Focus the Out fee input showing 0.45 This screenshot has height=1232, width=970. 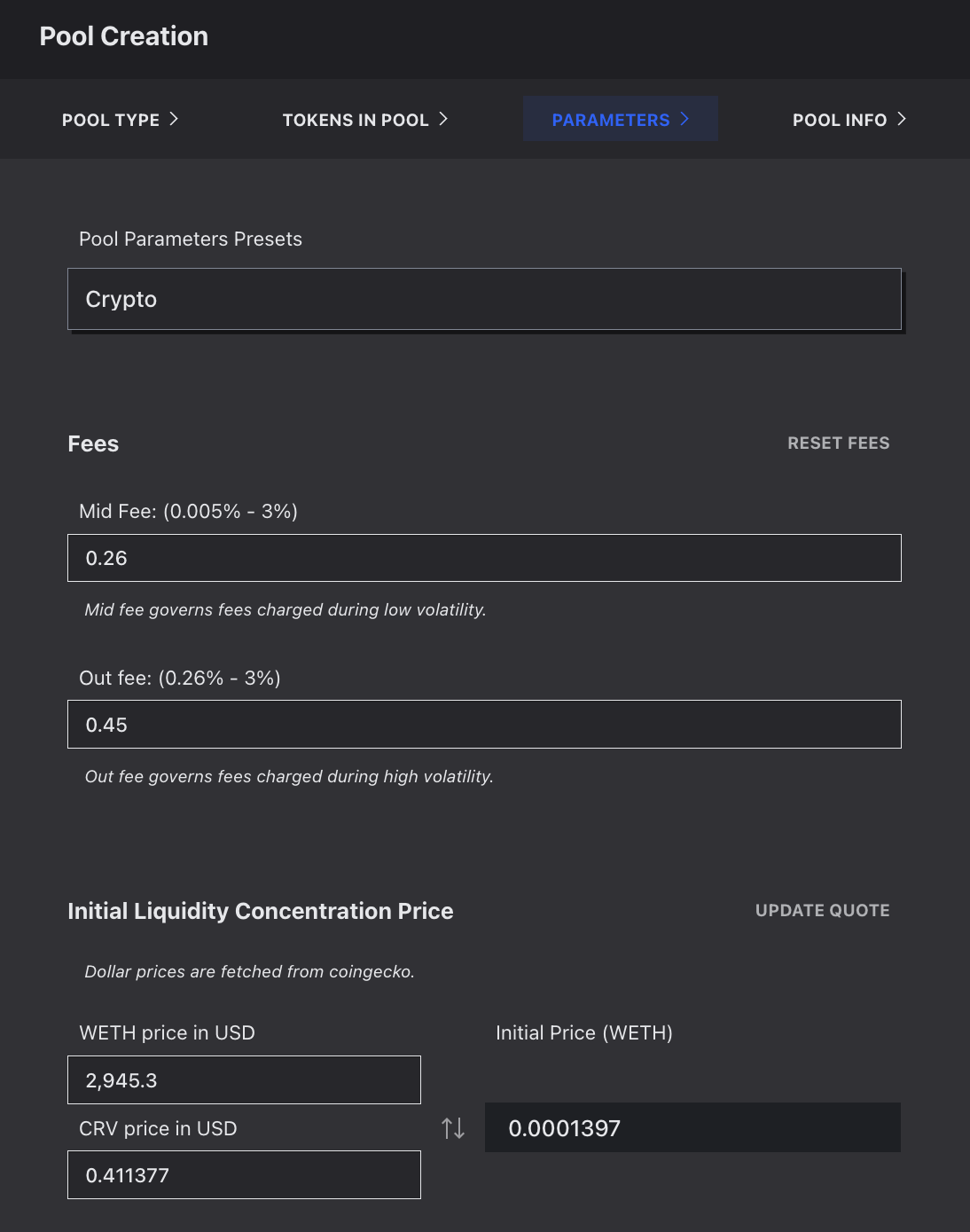[484, 725]
